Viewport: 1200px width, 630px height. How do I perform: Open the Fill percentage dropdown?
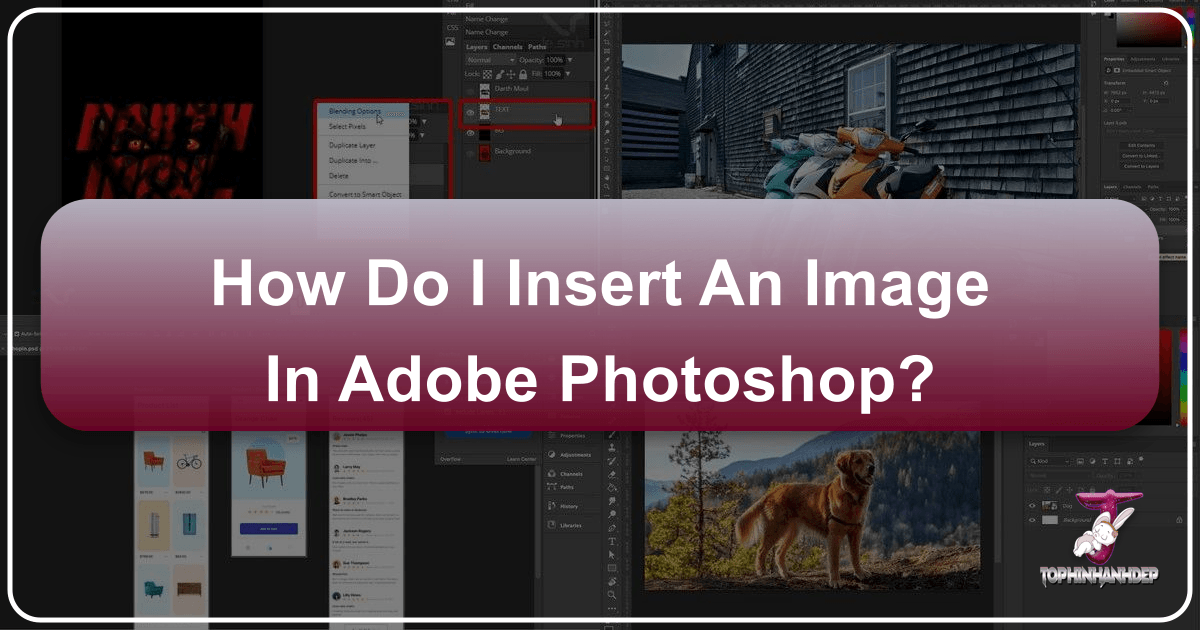click(567, 74)
